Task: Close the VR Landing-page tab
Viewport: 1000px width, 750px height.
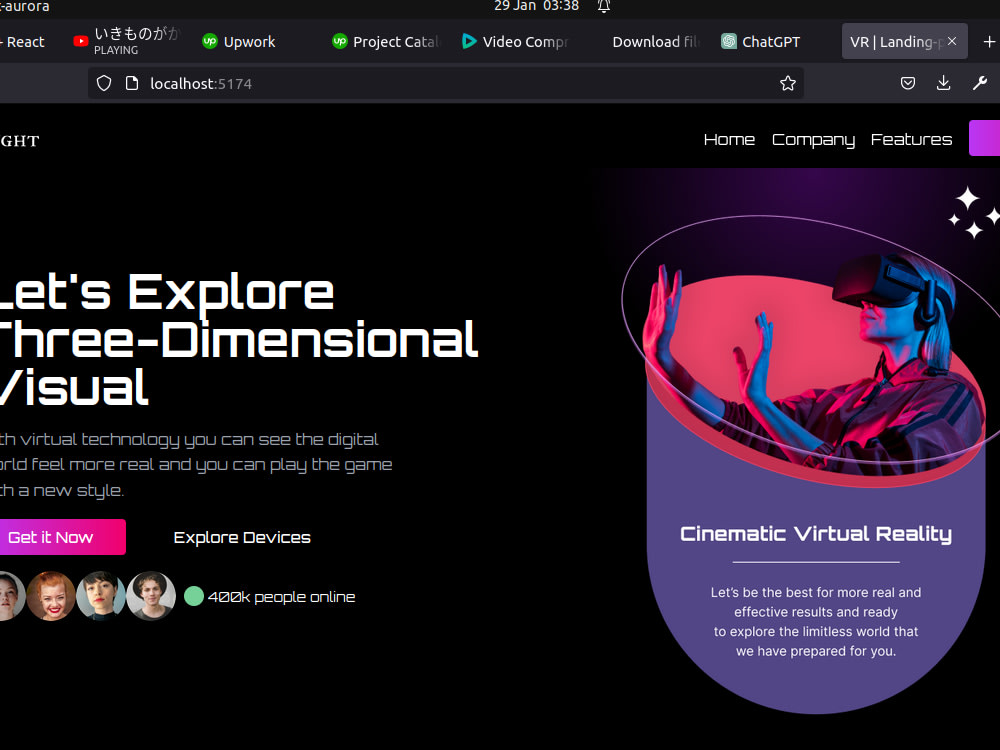Action: coord(952,41)
